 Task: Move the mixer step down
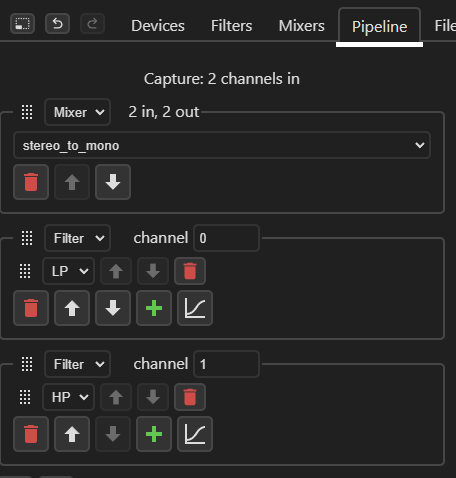(x=113, y=182)
